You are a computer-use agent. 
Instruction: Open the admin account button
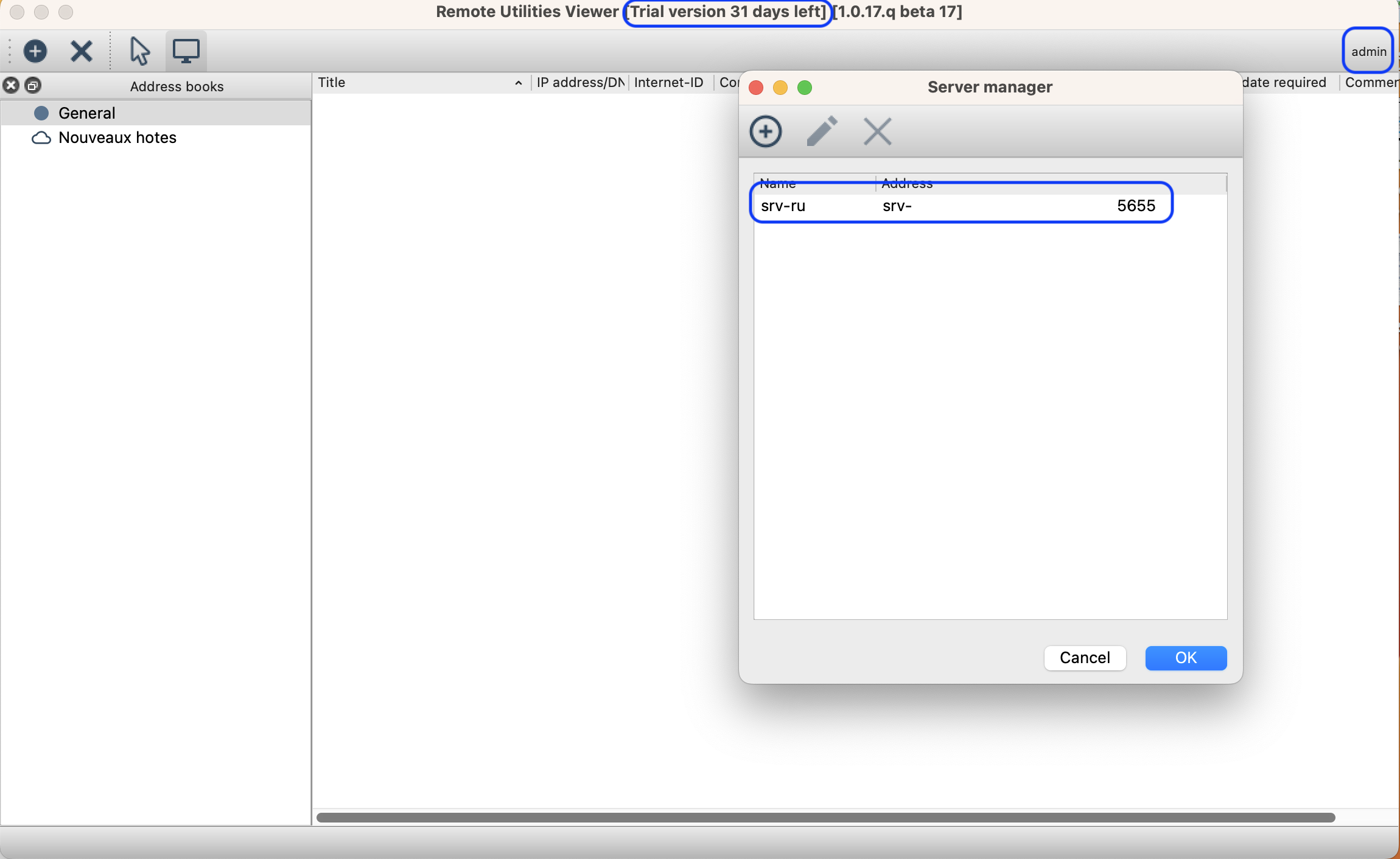[1368, 52]
